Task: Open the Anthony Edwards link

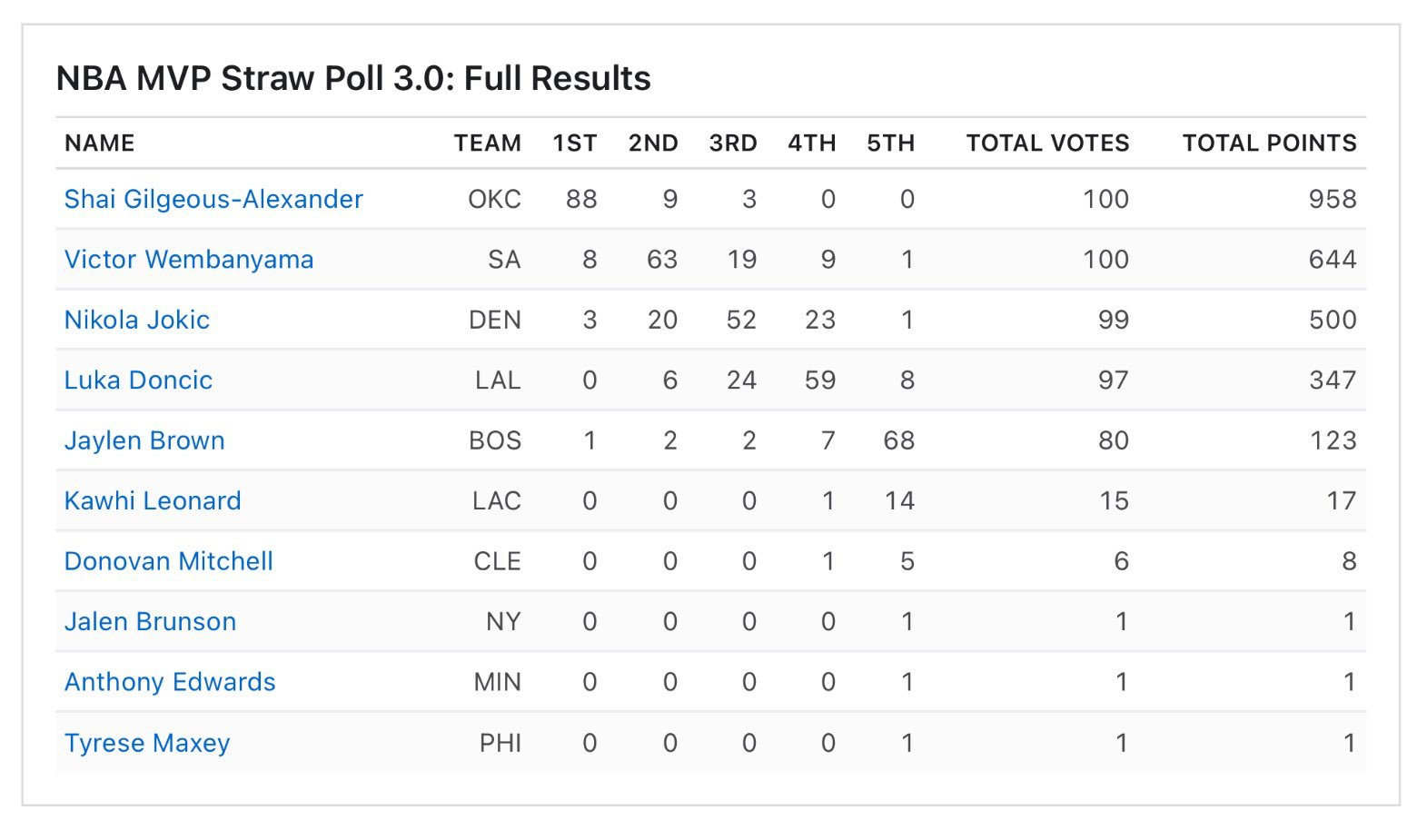Action: point(170,682)
